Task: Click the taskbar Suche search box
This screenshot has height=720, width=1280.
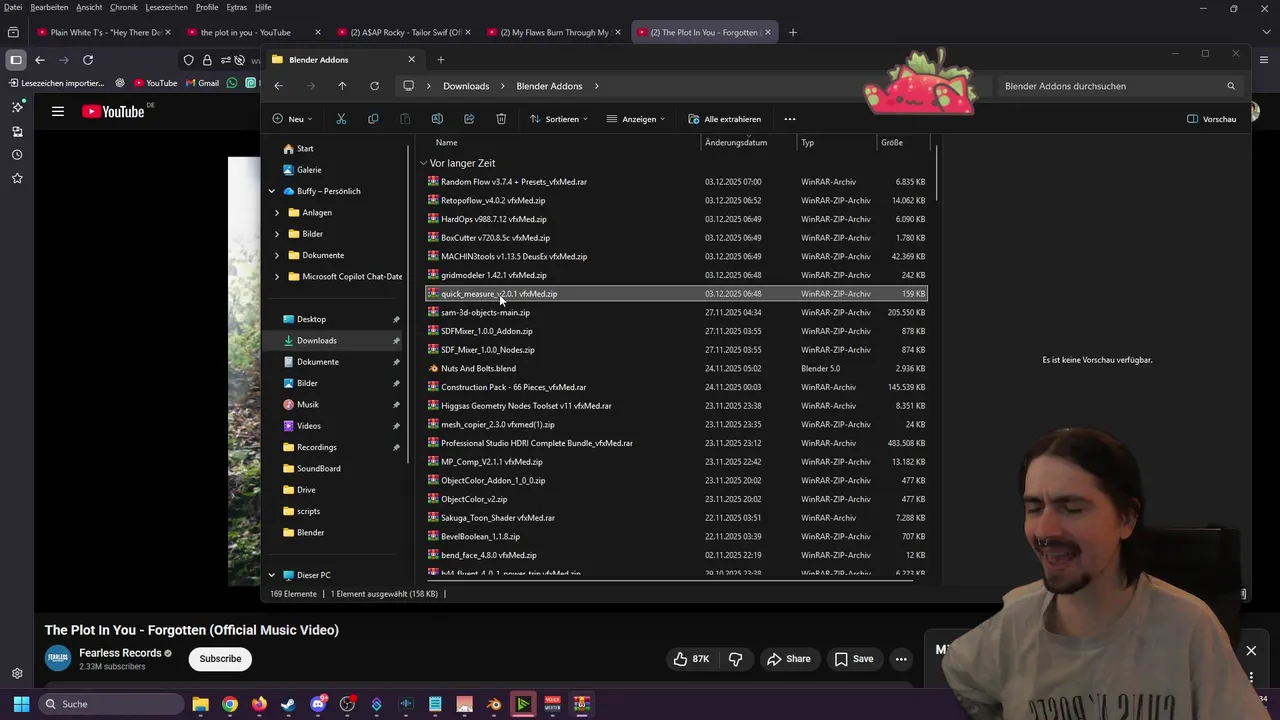Action: click(x=112, y=704)
